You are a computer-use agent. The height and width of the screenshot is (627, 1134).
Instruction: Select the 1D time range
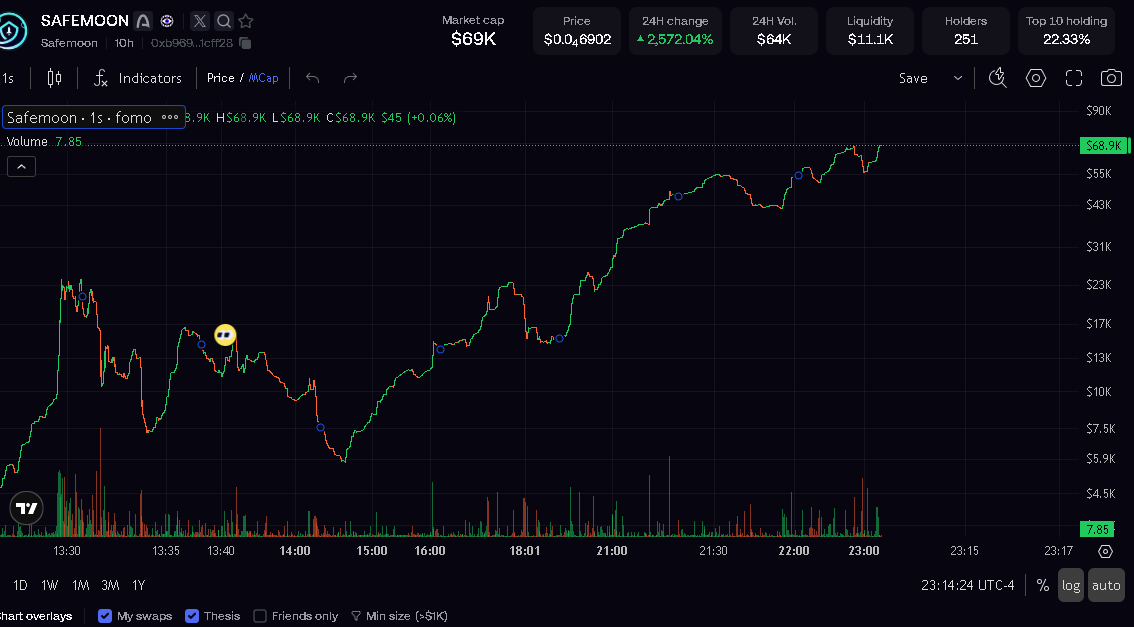[20, 585]
